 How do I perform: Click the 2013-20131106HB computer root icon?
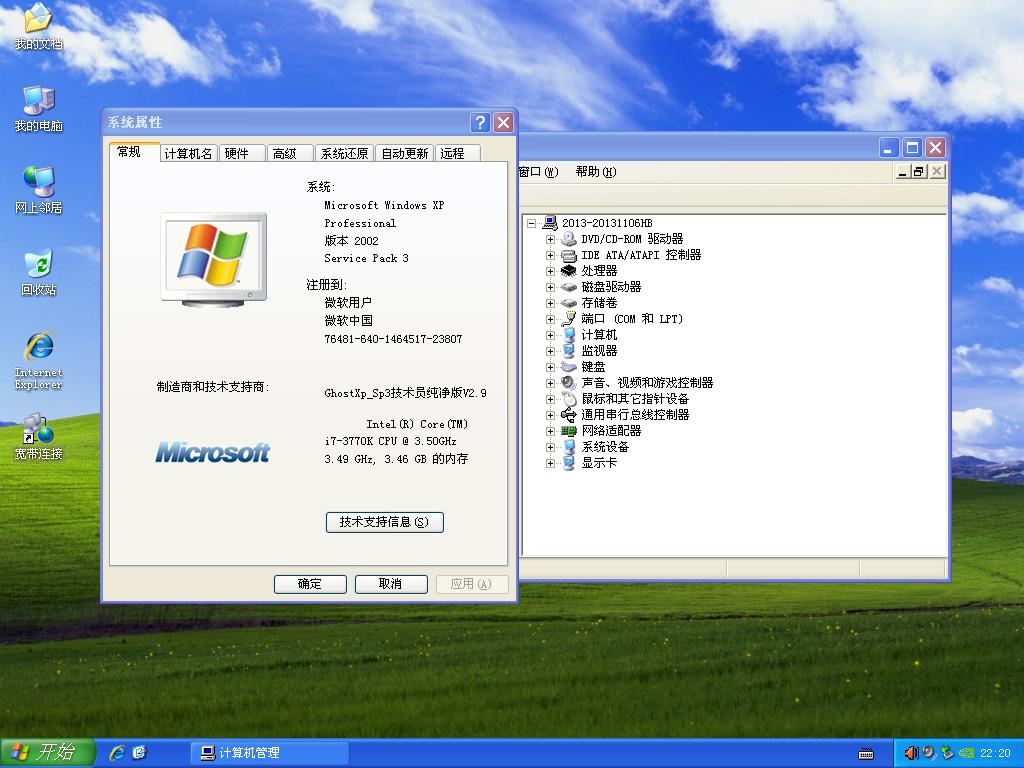pyautogui.click(x=550, y=223)
